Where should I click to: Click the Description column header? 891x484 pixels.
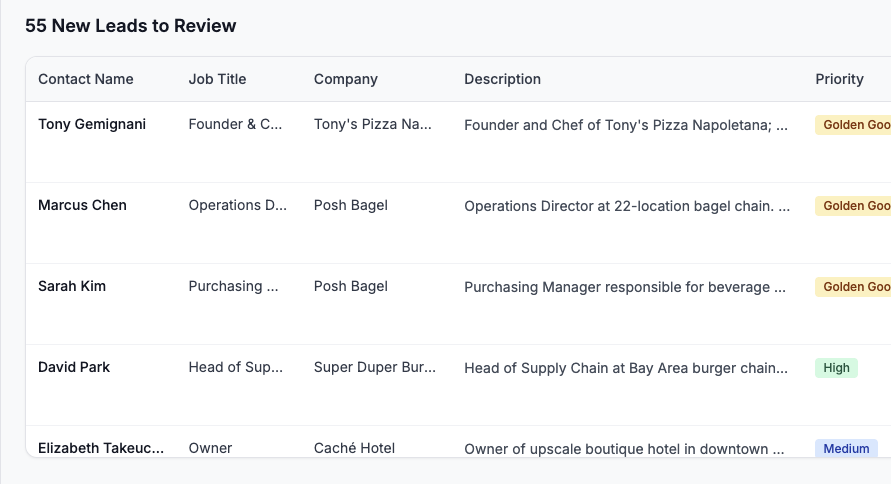[x=502, y=79]
